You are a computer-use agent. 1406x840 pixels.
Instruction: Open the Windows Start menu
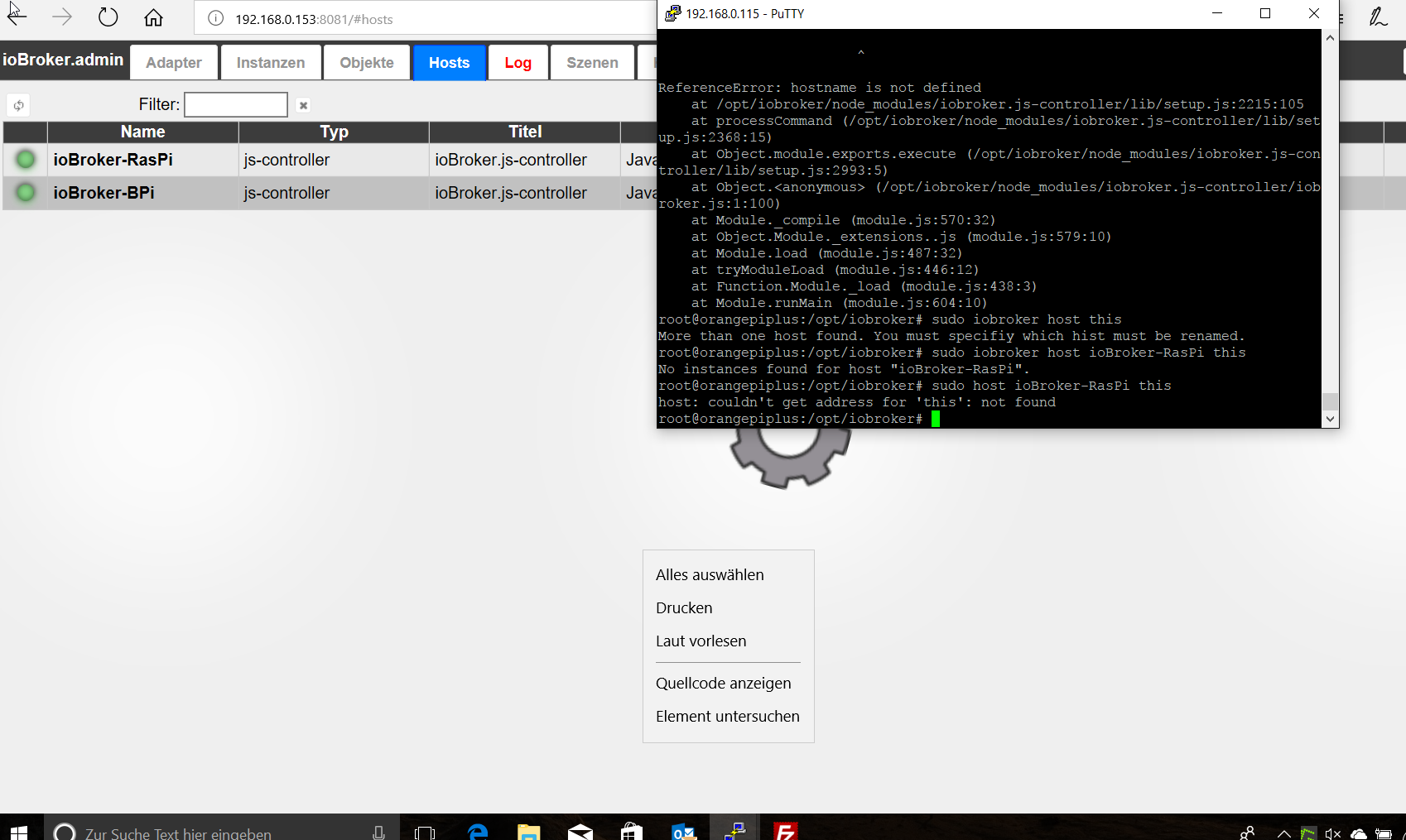tap(19, 831)
